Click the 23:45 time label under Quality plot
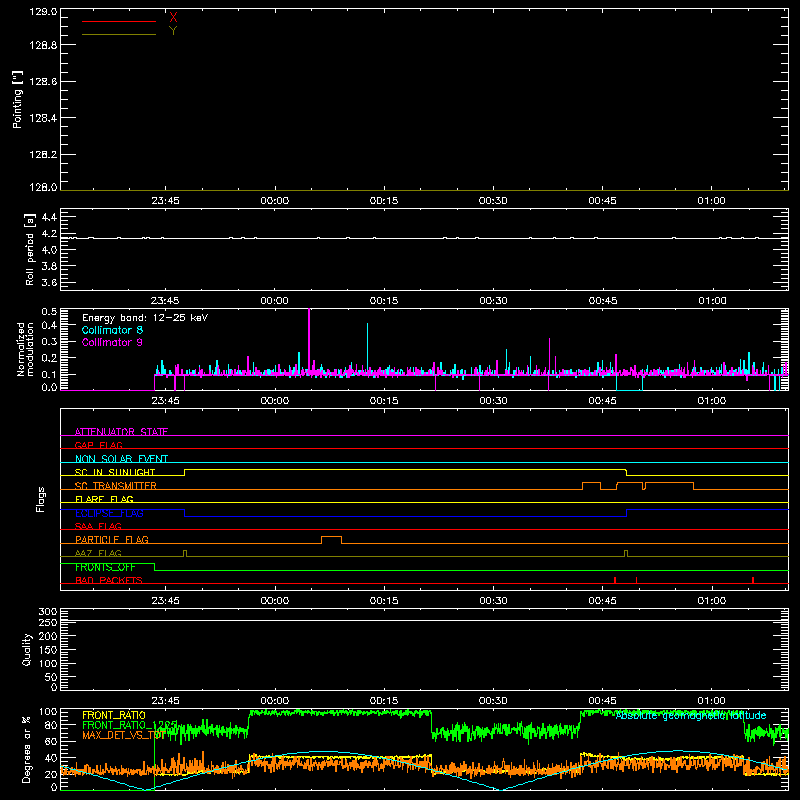The width and height of the screenshot is (800, 800). pos(165,701)
